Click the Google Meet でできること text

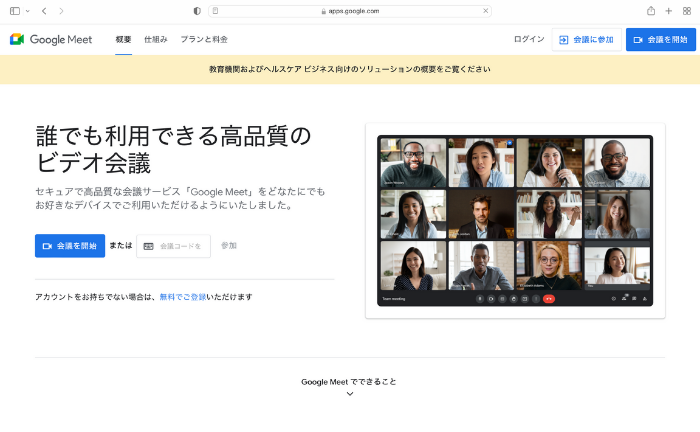coord(349,382)
